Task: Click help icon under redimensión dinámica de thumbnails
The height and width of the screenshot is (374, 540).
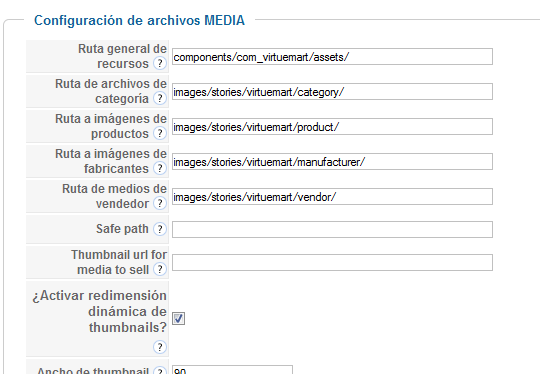Action: click(x=160, y=347)
